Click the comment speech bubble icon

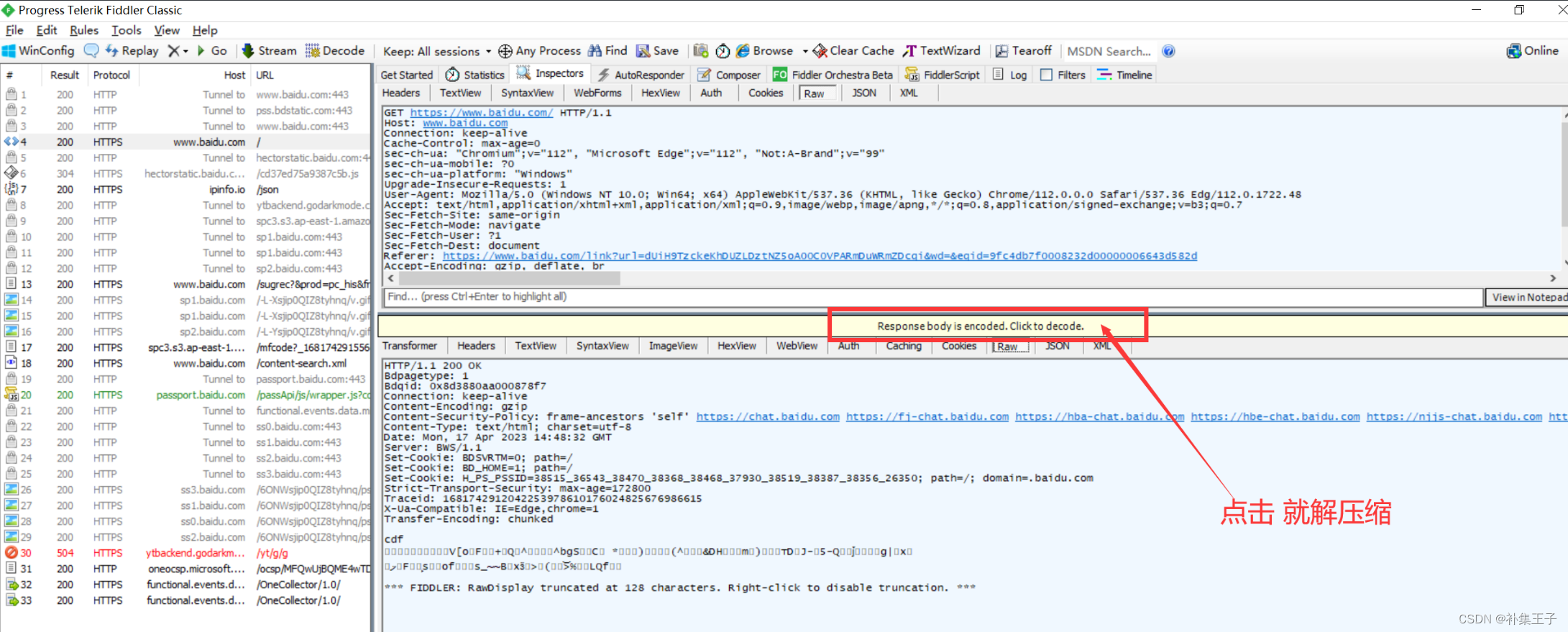click(91, 51)
